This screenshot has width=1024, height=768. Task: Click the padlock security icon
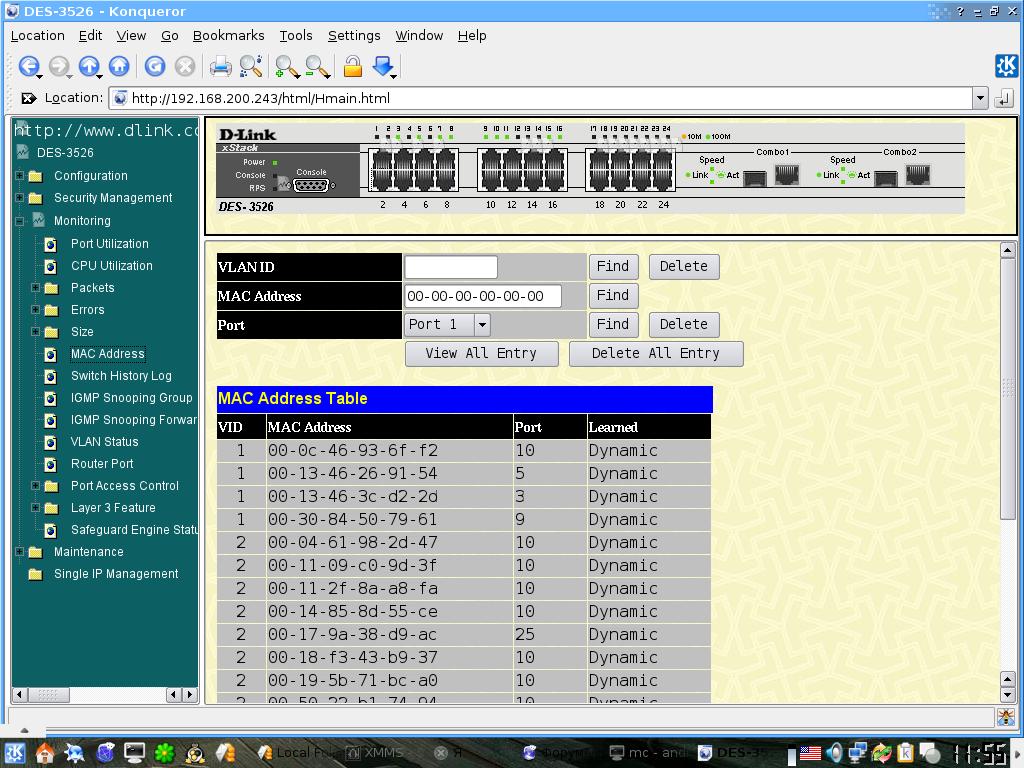coord(352,67)
